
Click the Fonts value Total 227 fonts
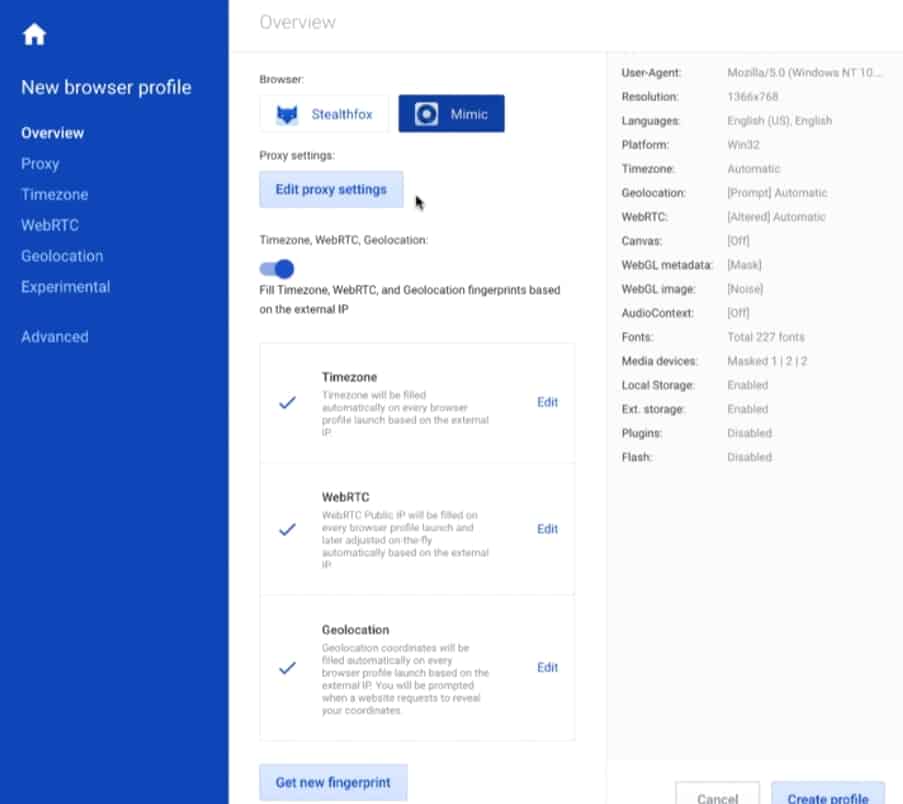pyautogui.click(x=765, y=337)
